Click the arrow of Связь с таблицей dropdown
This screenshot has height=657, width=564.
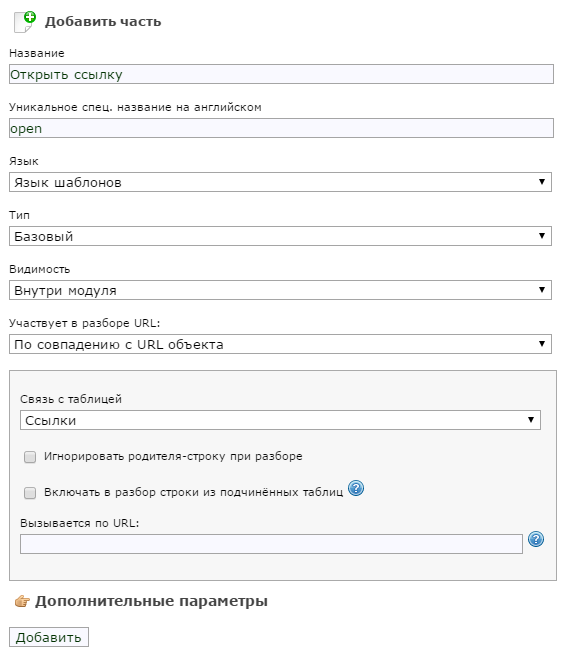click(531, 420)
